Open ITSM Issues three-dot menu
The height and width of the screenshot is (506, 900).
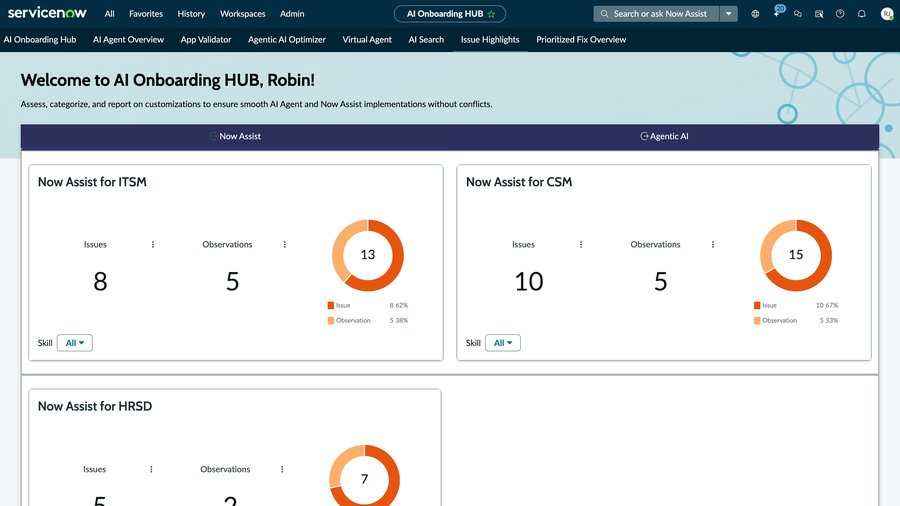153,244
